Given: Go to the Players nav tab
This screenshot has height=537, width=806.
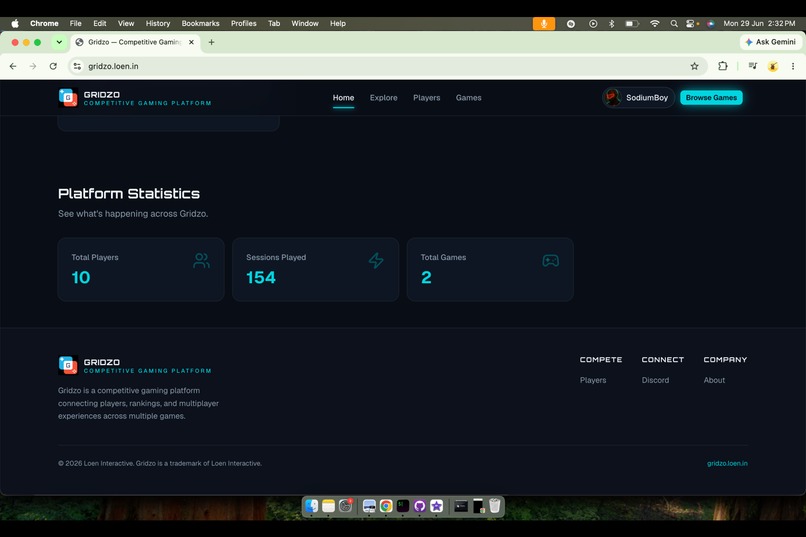Looking at the screenshot, I should (427, 98).
